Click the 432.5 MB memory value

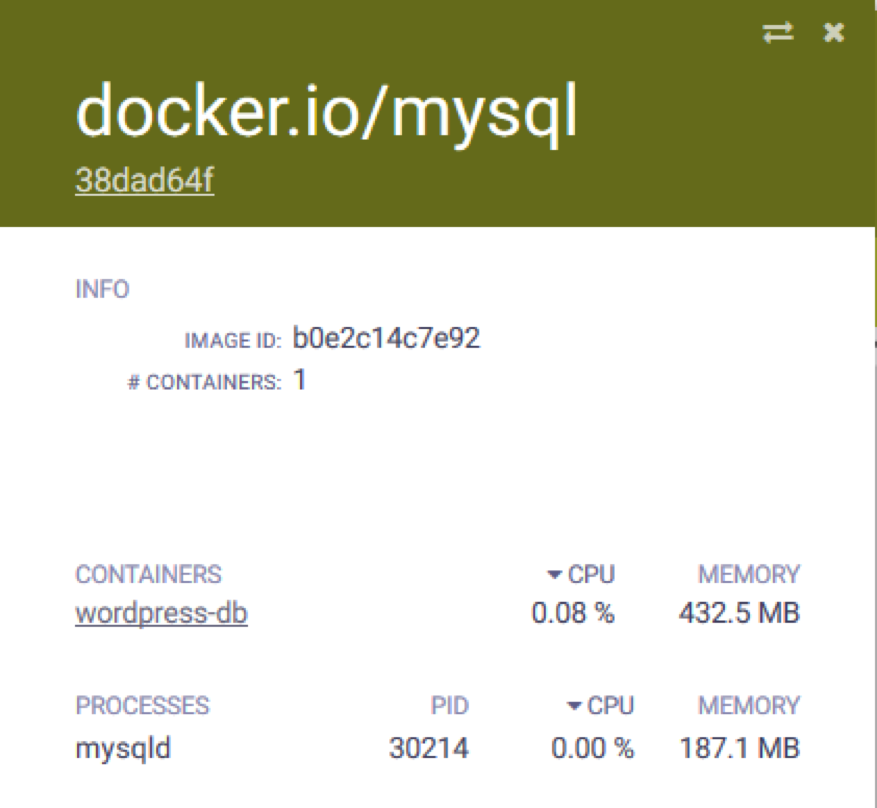pos(740,612)
